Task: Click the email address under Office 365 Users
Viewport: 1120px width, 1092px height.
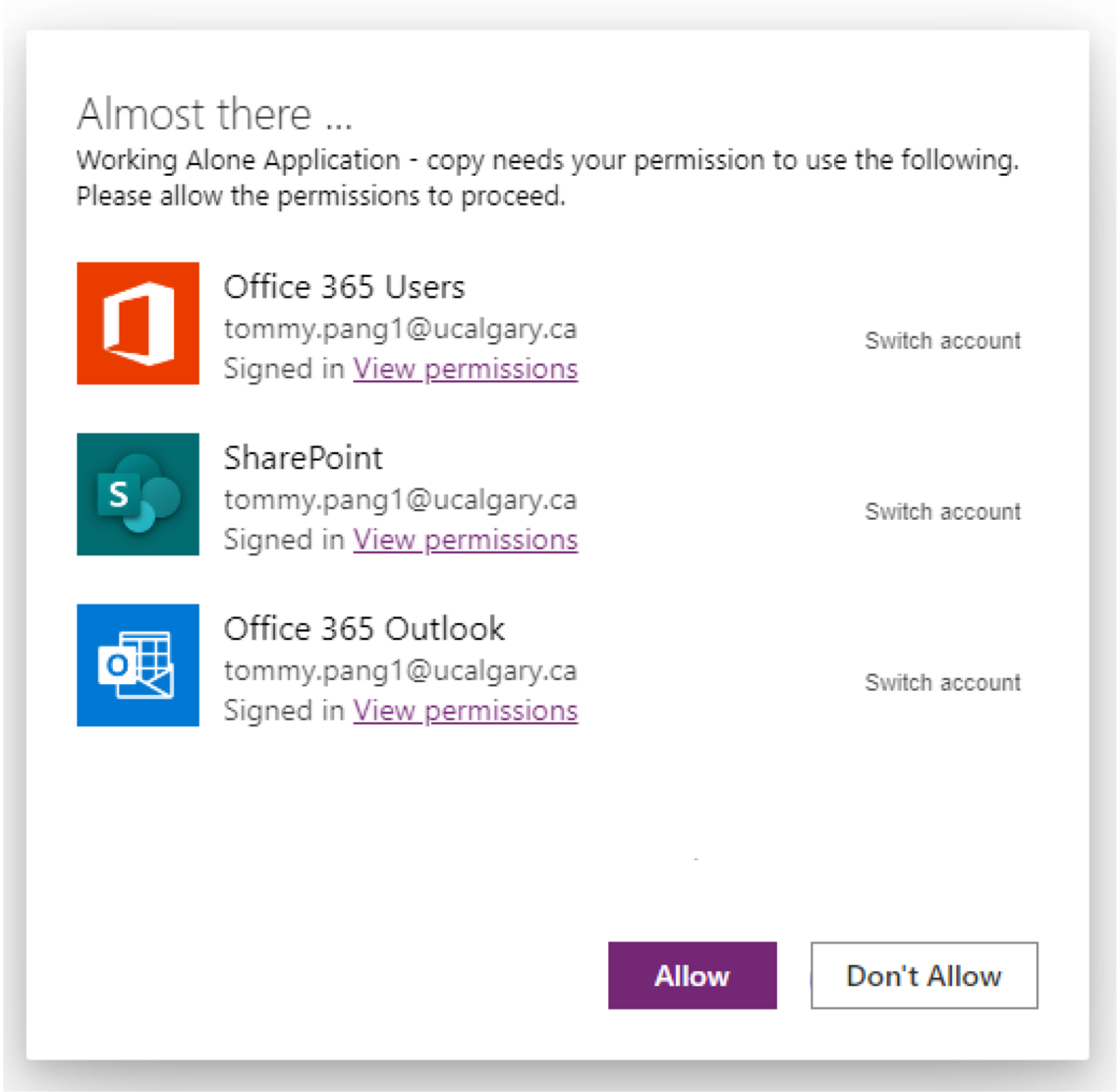Action: click(400, 328)
